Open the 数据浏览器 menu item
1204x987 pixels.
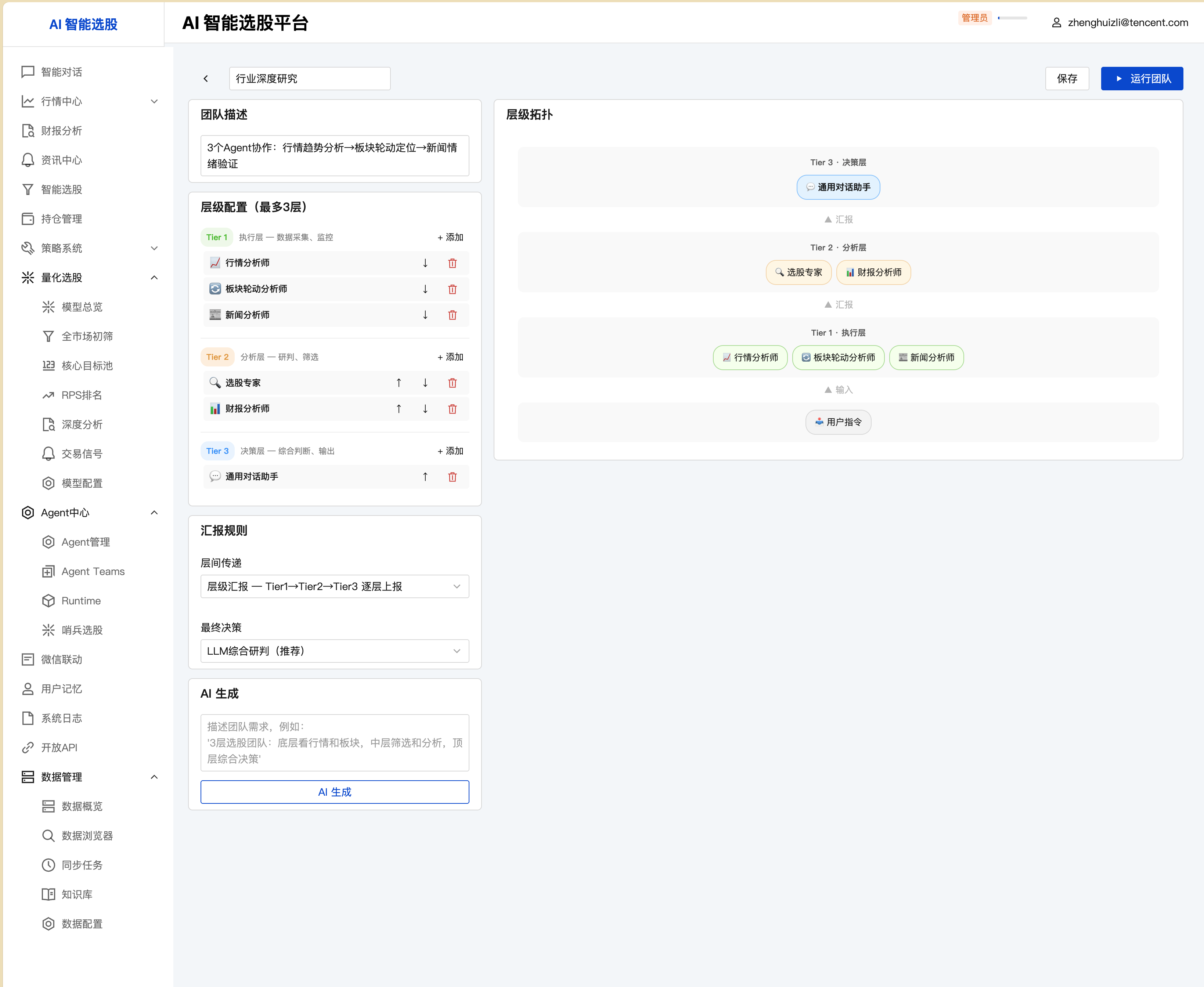pyautogui.click(x=88, y=836)
